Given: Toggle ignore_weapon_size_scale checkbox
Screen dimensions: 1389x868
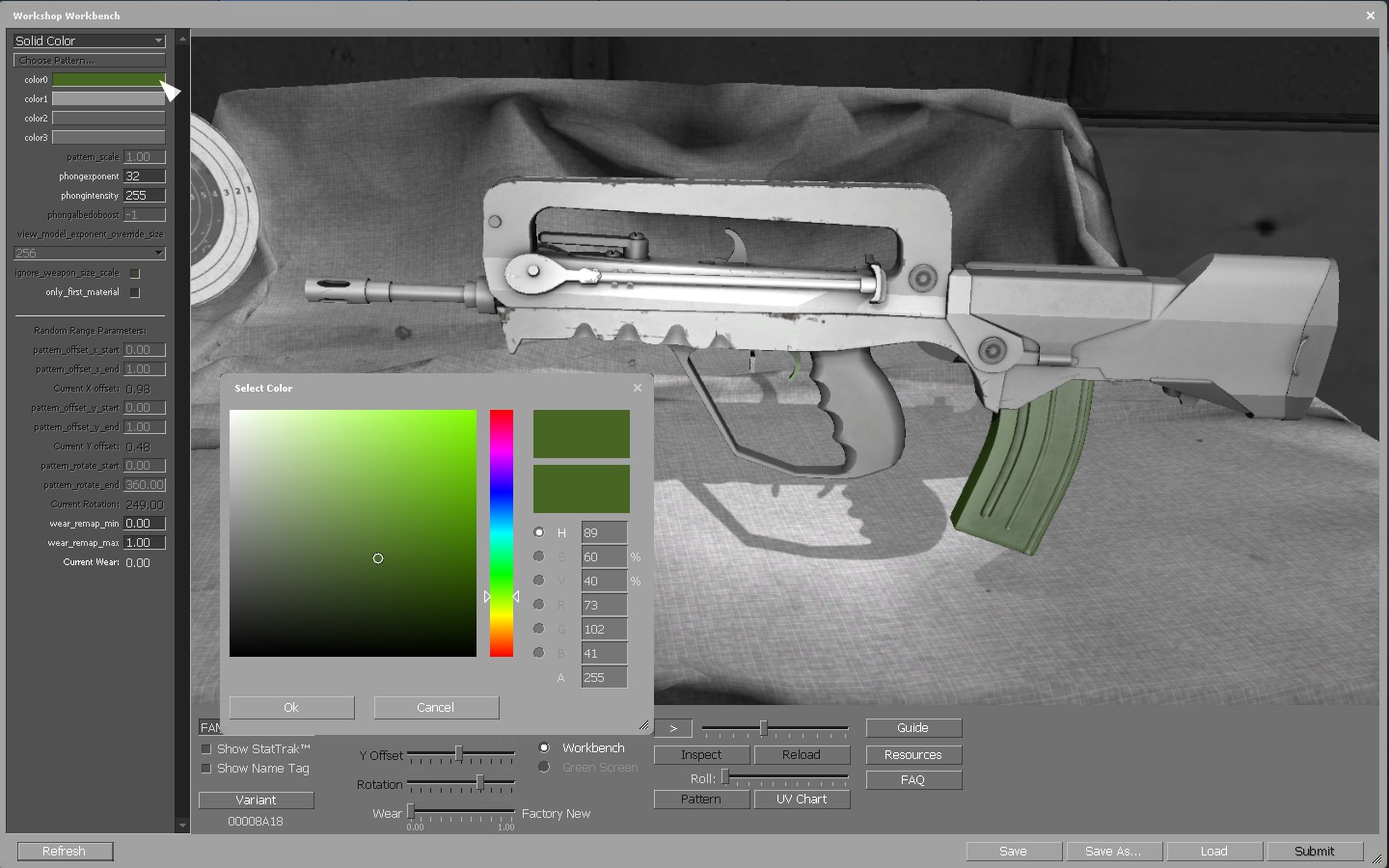Looking at the screenshot, I should tap(135, 273).
